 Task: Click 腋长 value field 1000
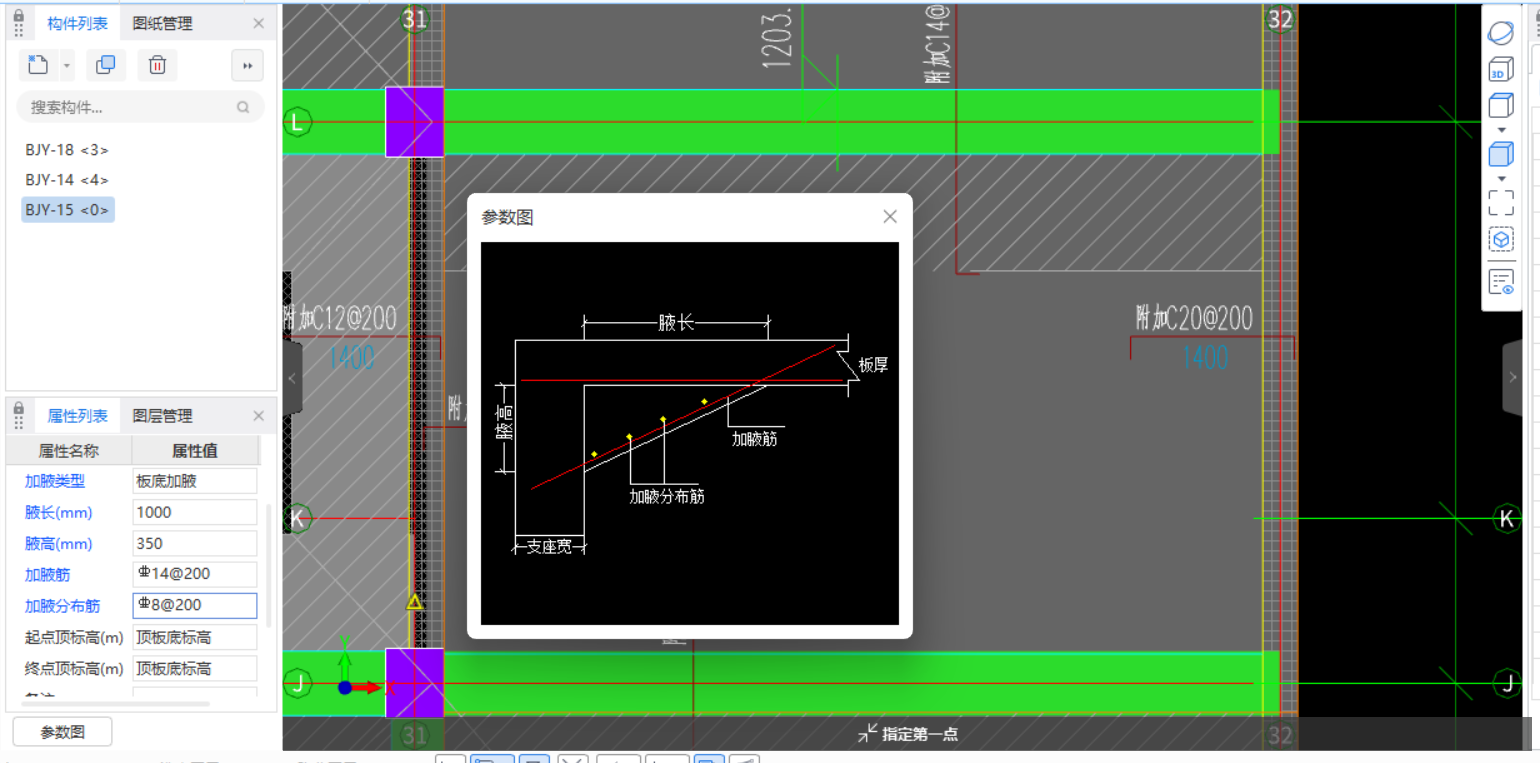tap(195, 512)
